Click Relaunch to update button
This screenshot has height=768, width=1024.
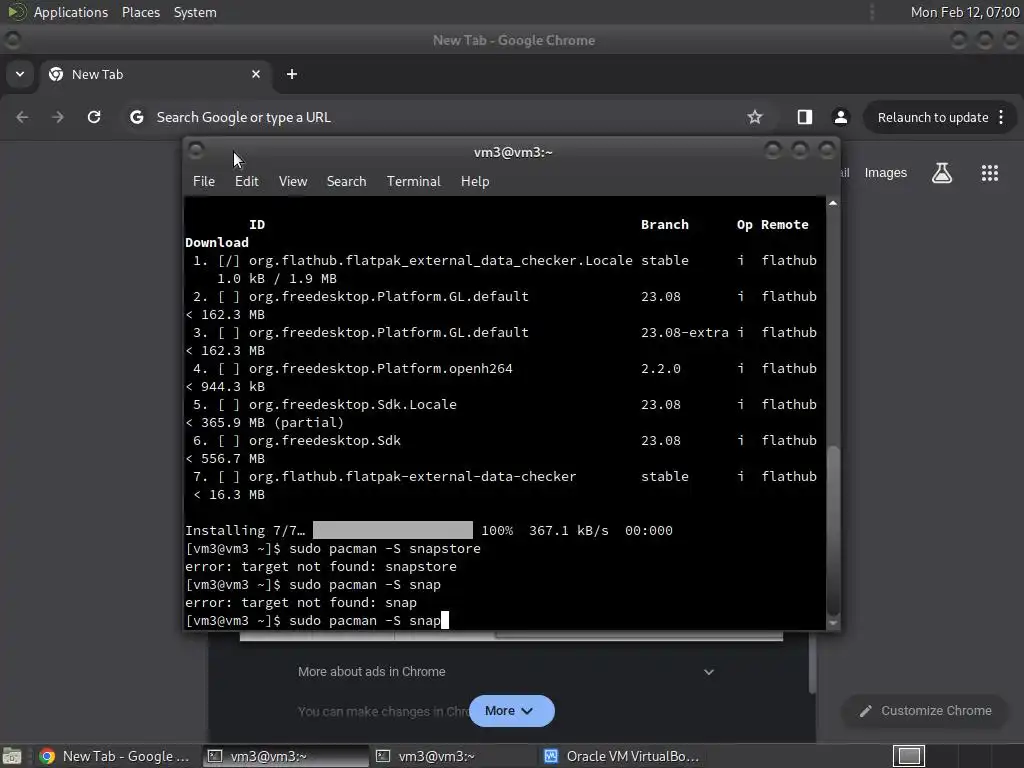pos(933,118)
